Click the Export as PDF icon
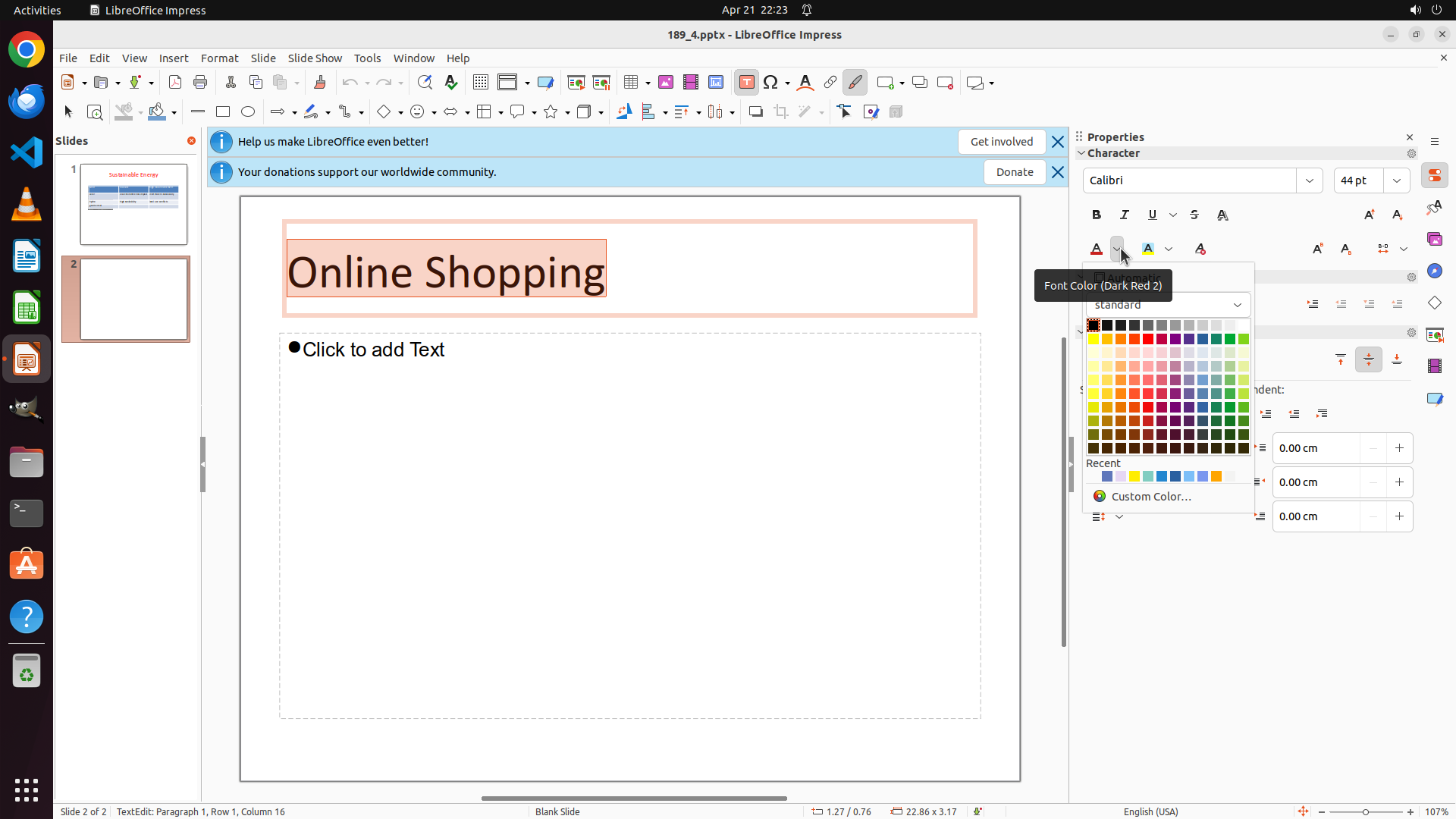The height and width of the screenshot is (819, 1456). [175, 83]
